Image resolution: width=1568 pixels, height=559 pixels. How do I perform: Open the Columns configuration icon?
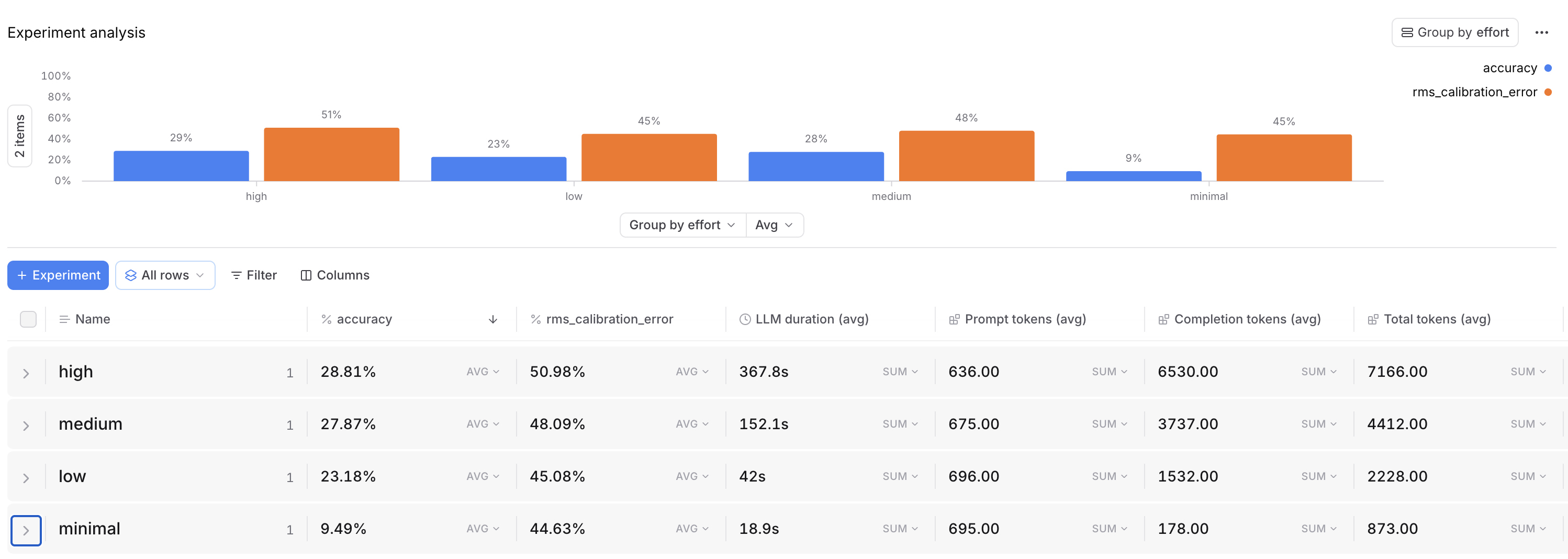click(x=306, y=275)
